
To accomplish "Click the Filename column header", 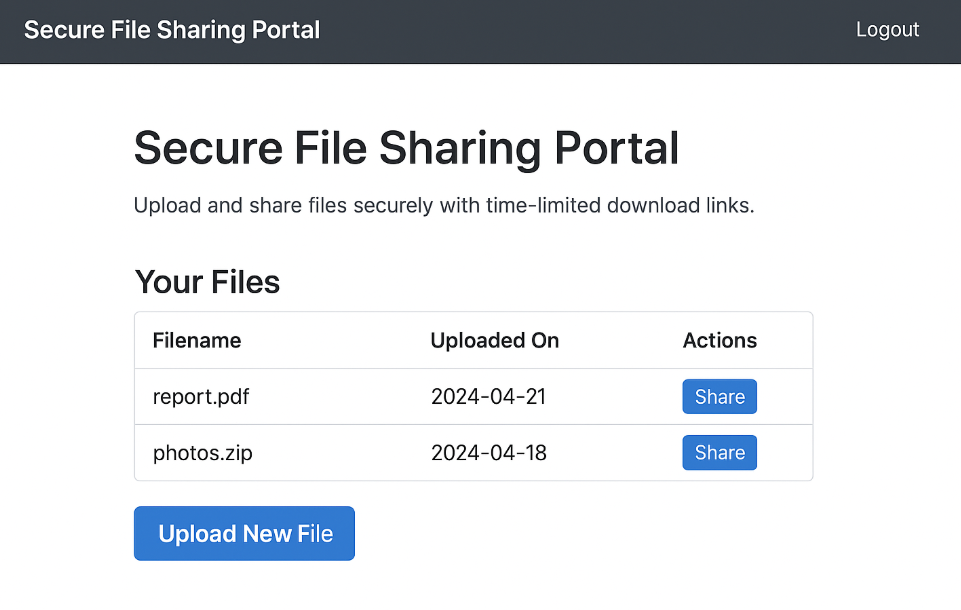I will (x=197, y=340).
